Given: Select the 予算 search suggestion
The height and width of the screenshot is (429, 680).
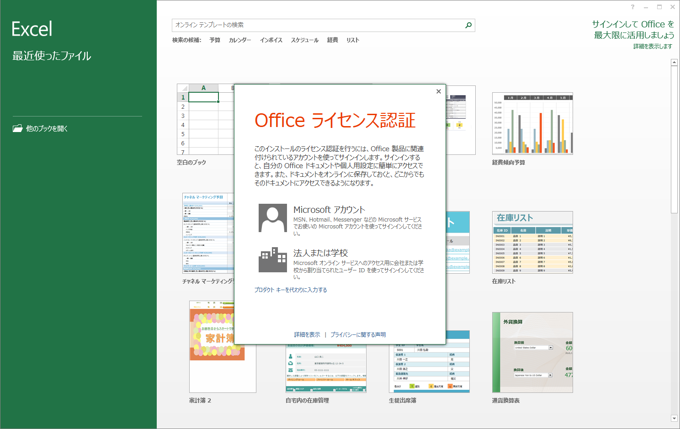Looking at the screenshot, I should click(215, 40).
